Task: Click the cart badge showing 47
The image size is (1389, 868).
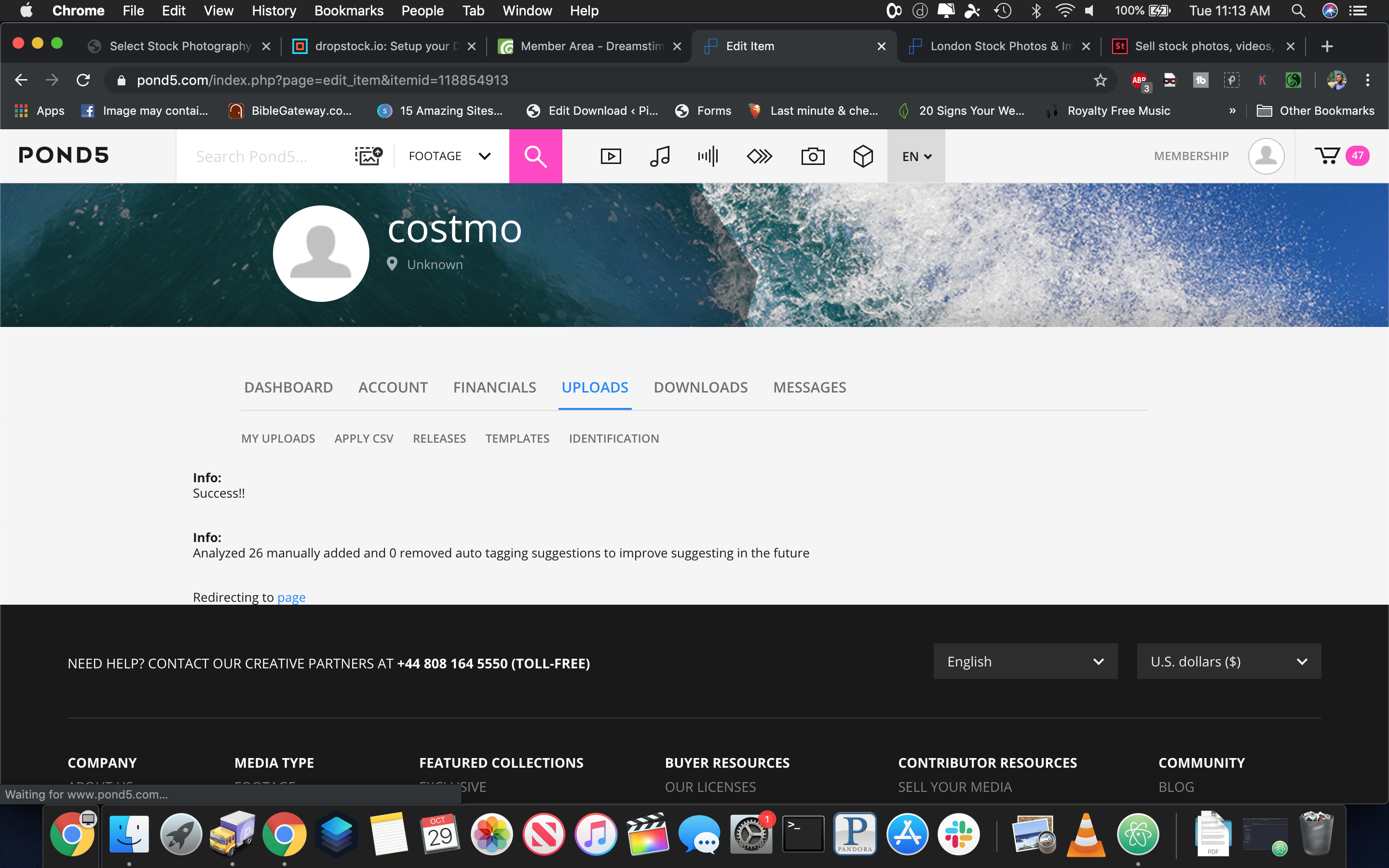Action: pos(1358,156)
